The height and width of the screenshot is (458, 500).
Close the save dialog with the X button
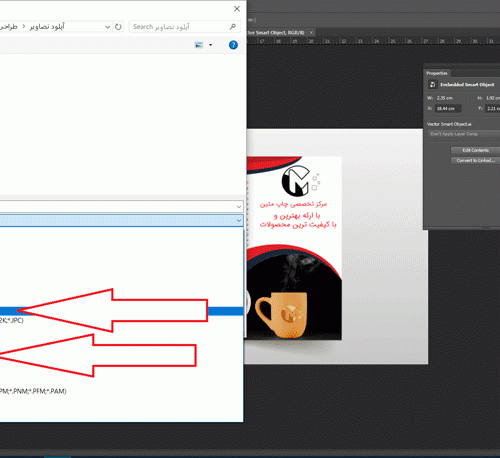[237, 9]
